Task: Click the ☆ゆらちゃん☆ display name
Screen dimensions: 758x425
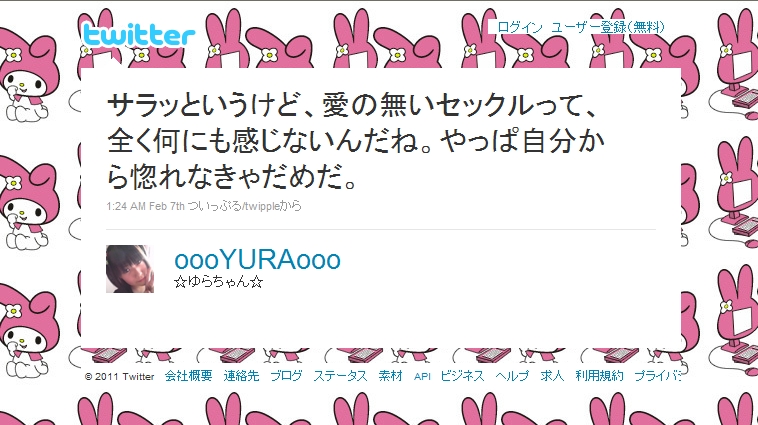Action: [x=219, y=282]
